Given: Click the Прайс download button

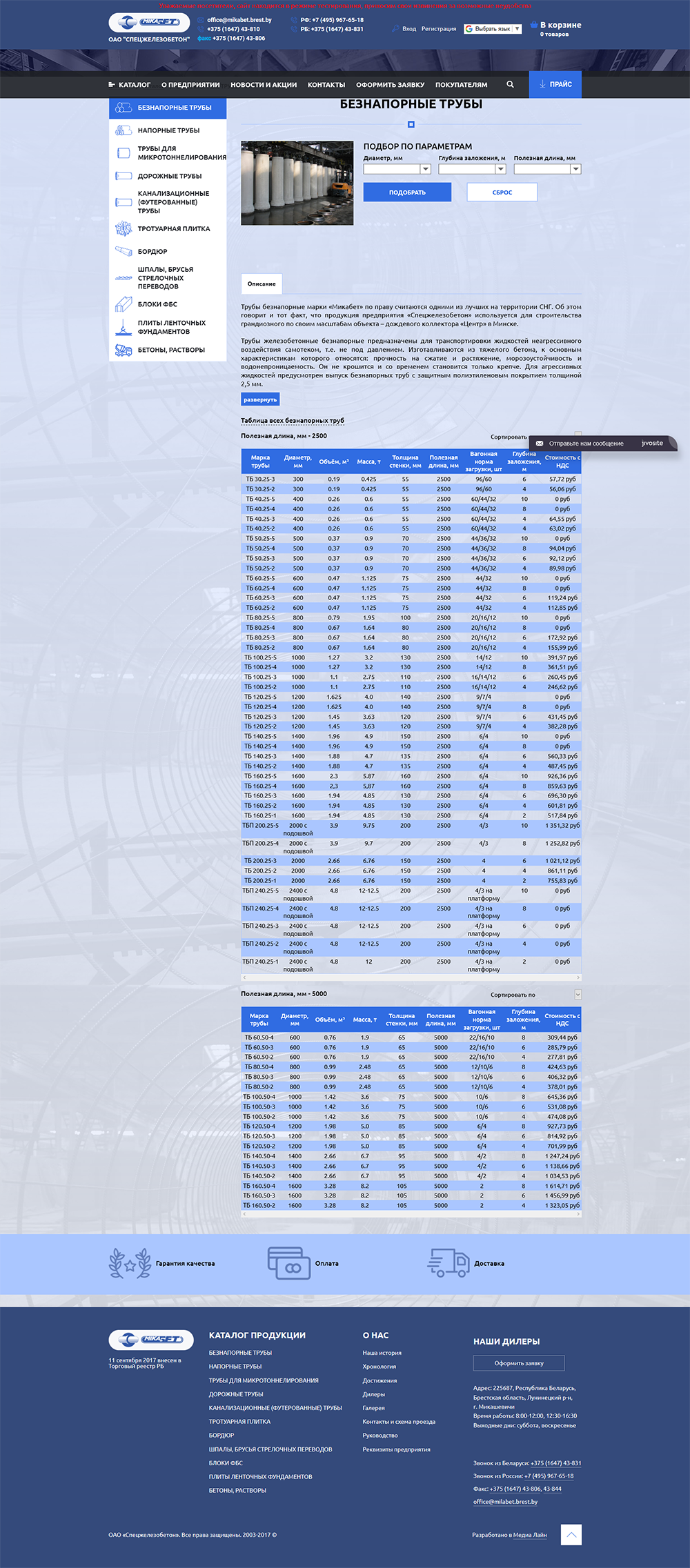Looking at the screenshot, I should point(555,84).
